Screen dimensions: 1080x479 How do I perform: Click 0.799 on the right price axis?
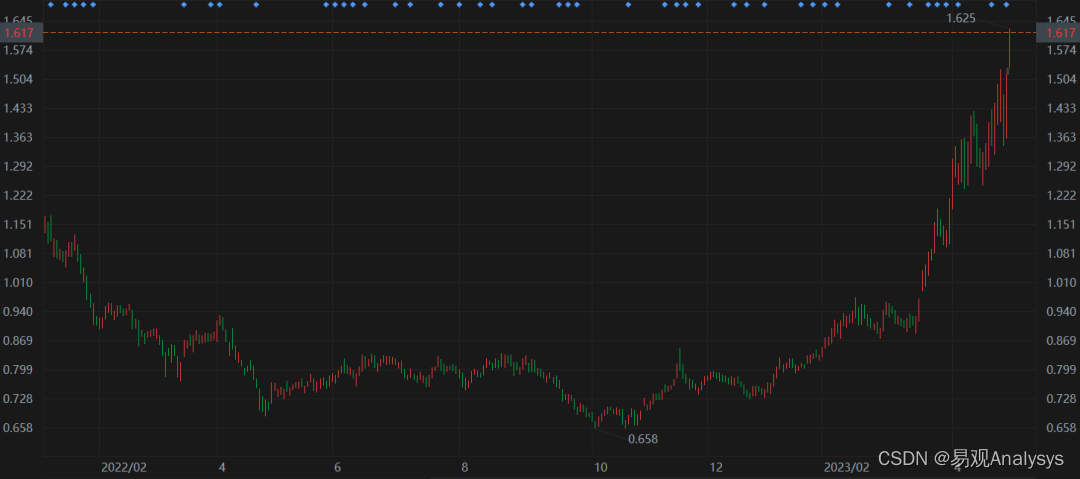coord(1061,369)
